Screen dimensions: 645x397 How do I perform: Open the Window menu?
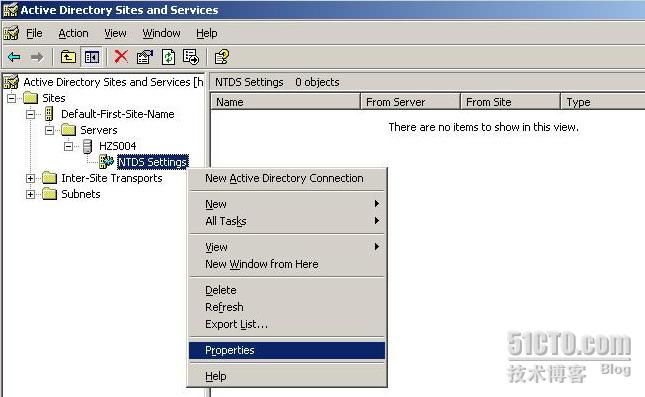coord(161,33)
